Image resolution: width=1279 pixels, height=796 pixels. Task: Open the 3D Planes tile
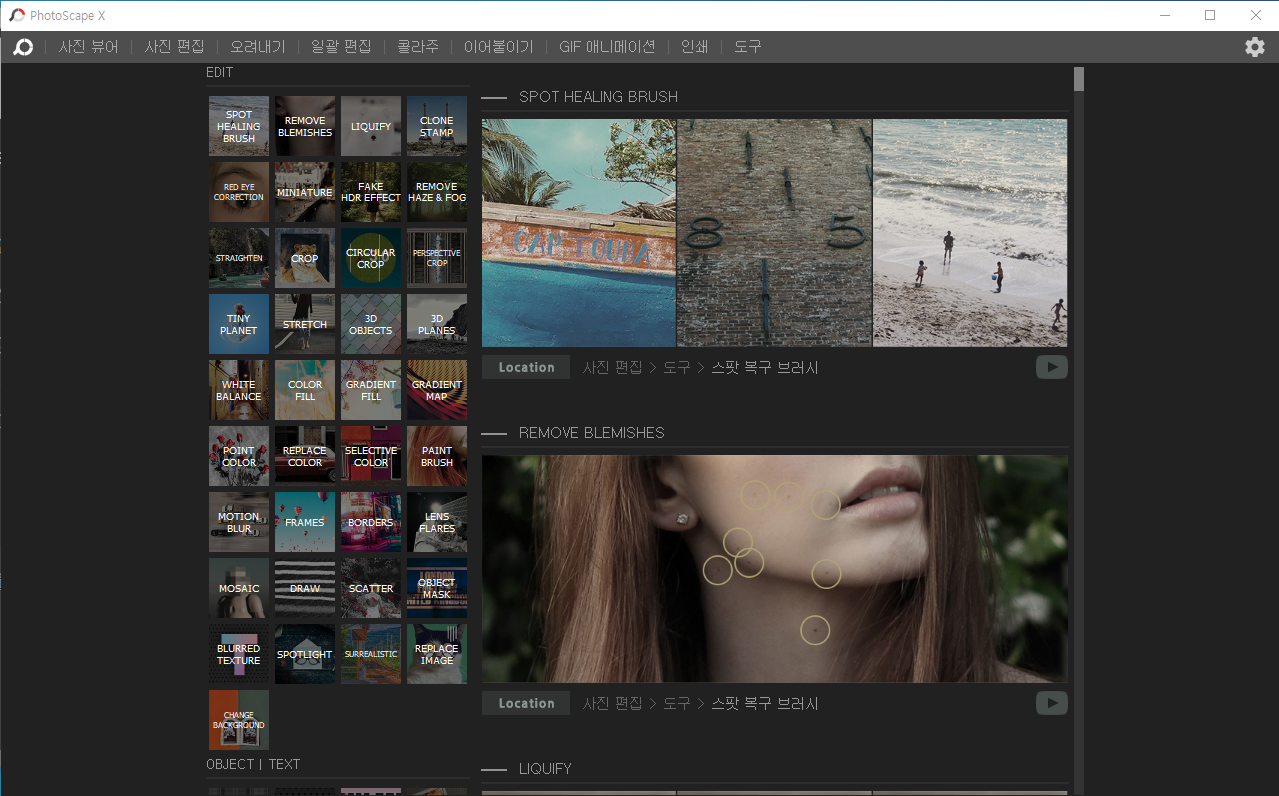pyautogui.click(x=437, y=324)
